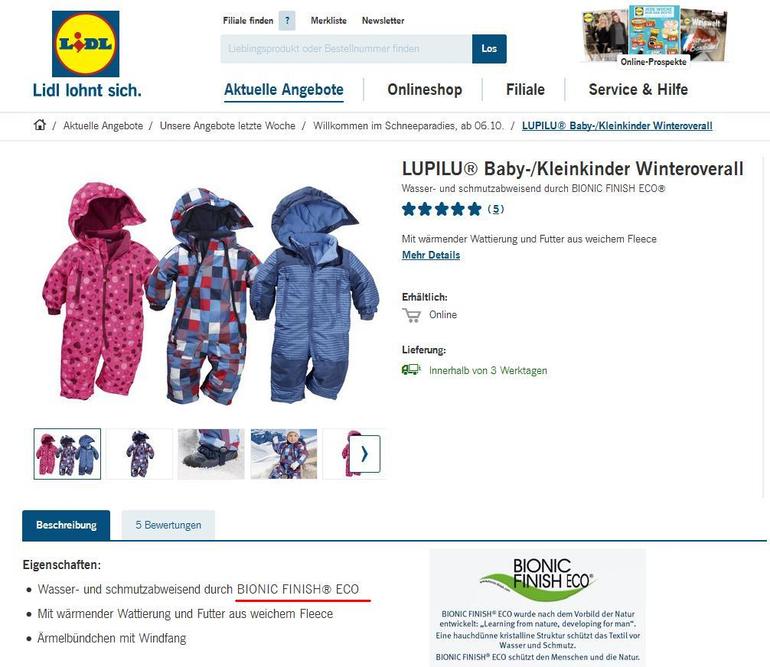The height and width of the screenshot is (667, 770).
Task: Show next thumbnails with arrow
Action: pos(365,454)
